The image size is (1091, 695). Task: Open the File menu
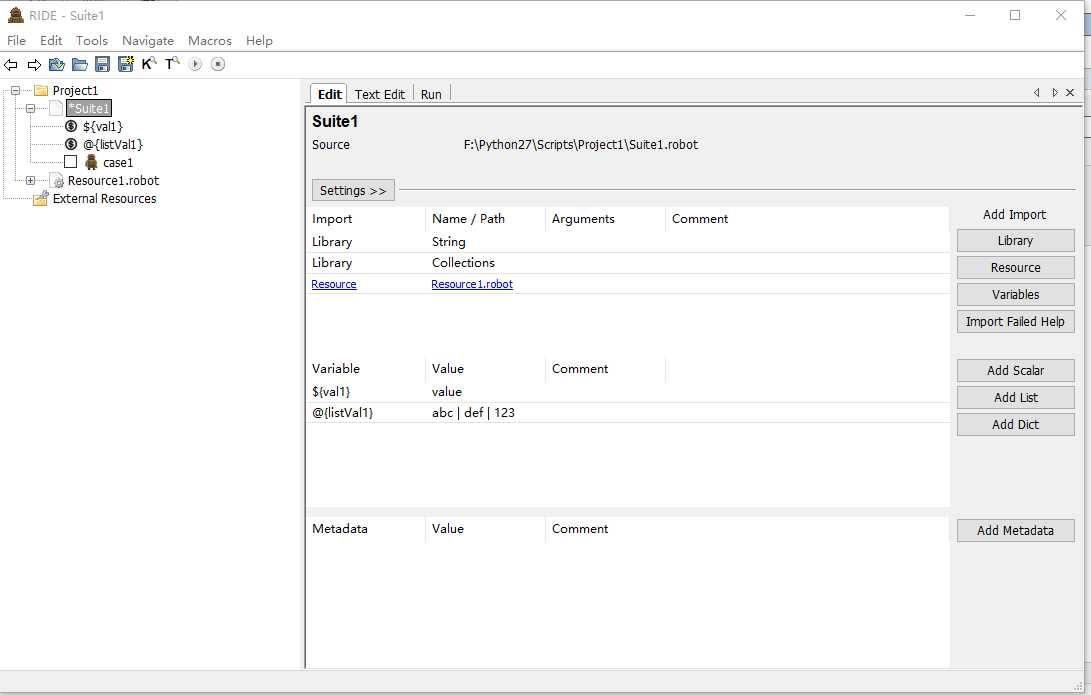pyautogui.click(x=16, y=40)
